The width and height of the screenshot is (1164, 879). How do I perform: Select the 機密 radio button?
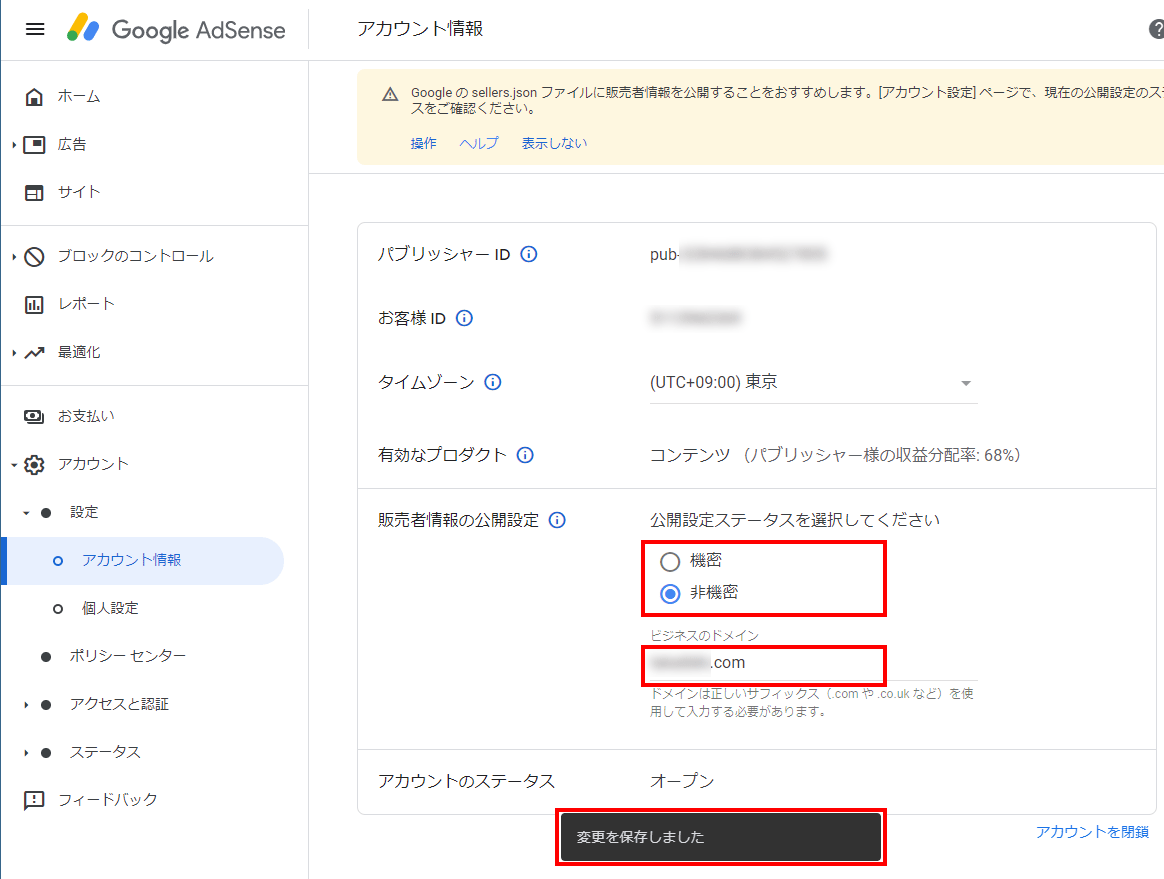(670, 561)
